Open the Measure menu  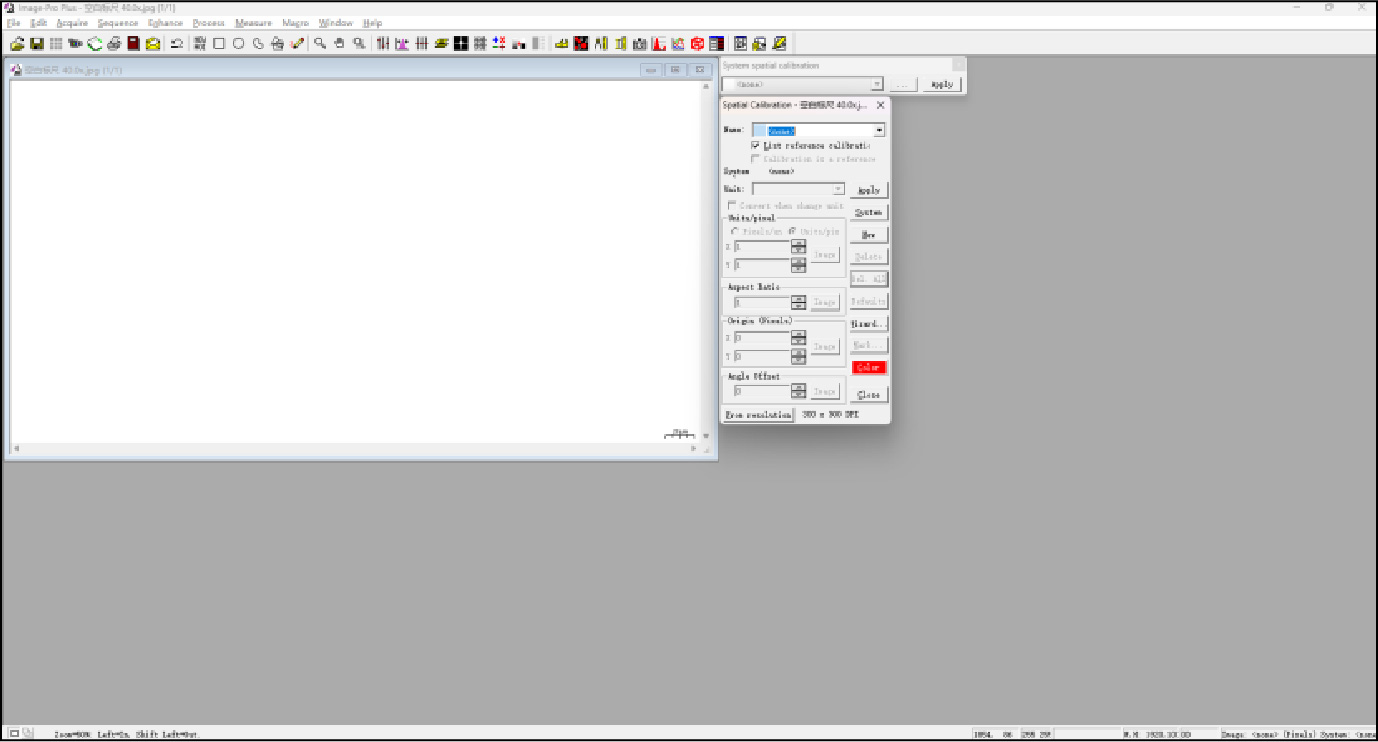point(253,23)
